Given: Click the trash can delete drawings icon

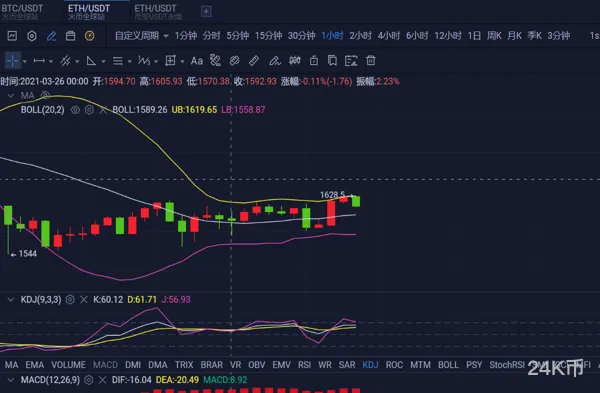Looking at the screenshot, I should (x=370, y=60).
